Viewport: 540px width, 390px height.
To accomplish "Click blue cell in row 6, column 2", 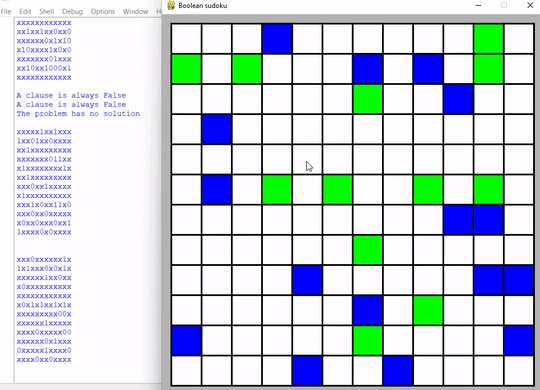I will [x=216, y=189].
